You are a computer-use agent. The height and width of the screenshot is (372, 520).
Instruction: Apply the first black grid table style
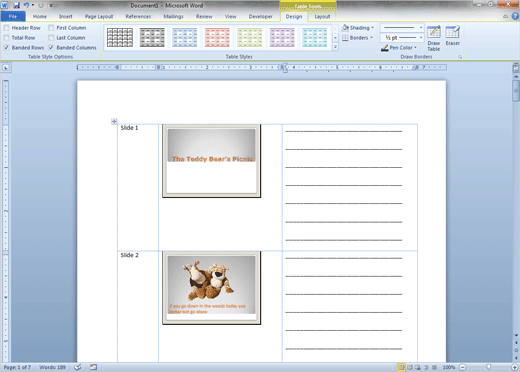[120, 37]
